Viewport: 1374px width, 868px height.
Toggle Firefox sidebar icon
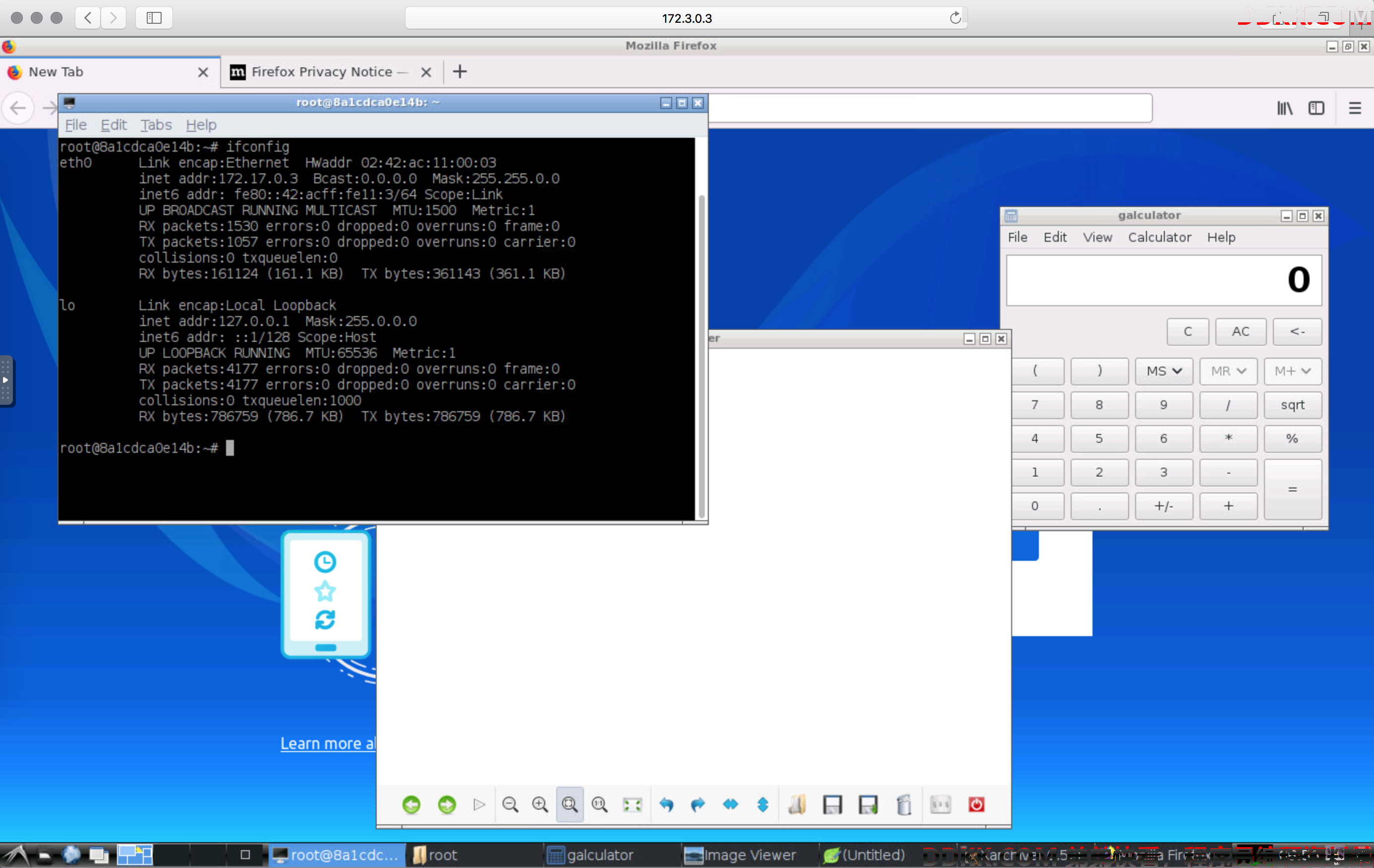[1317, 108]
